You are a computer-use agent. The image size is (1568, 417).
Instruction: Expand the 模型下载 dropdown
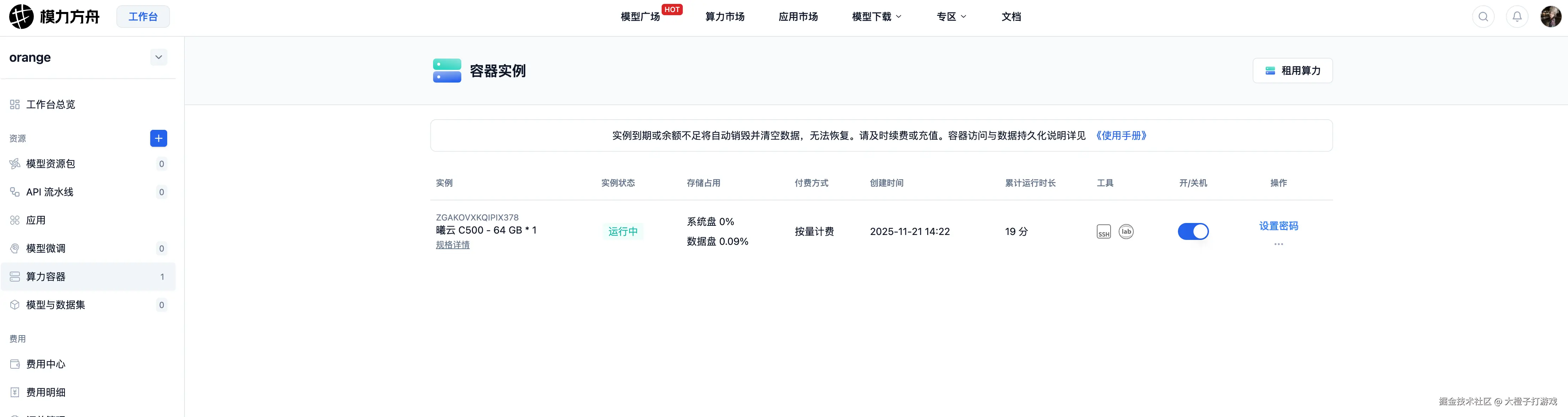click(x=875, y=17)
